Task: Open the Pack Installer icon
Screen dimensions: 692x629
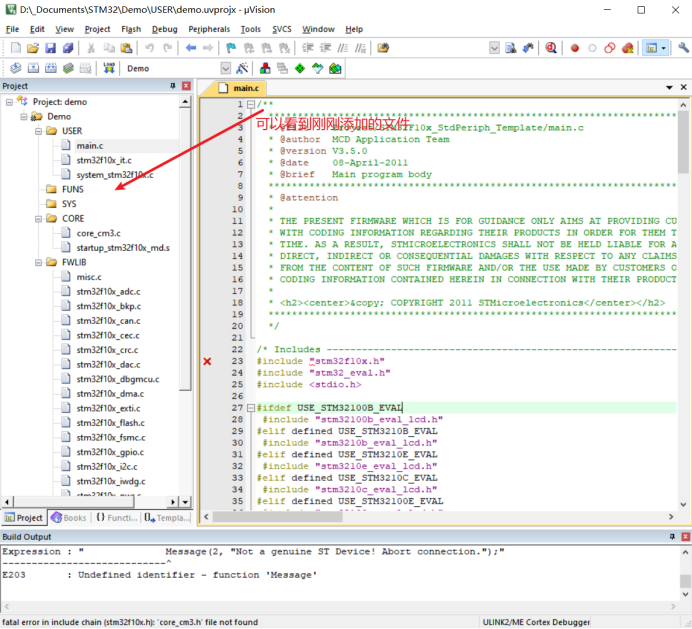Action: click(x=335, y=68)
